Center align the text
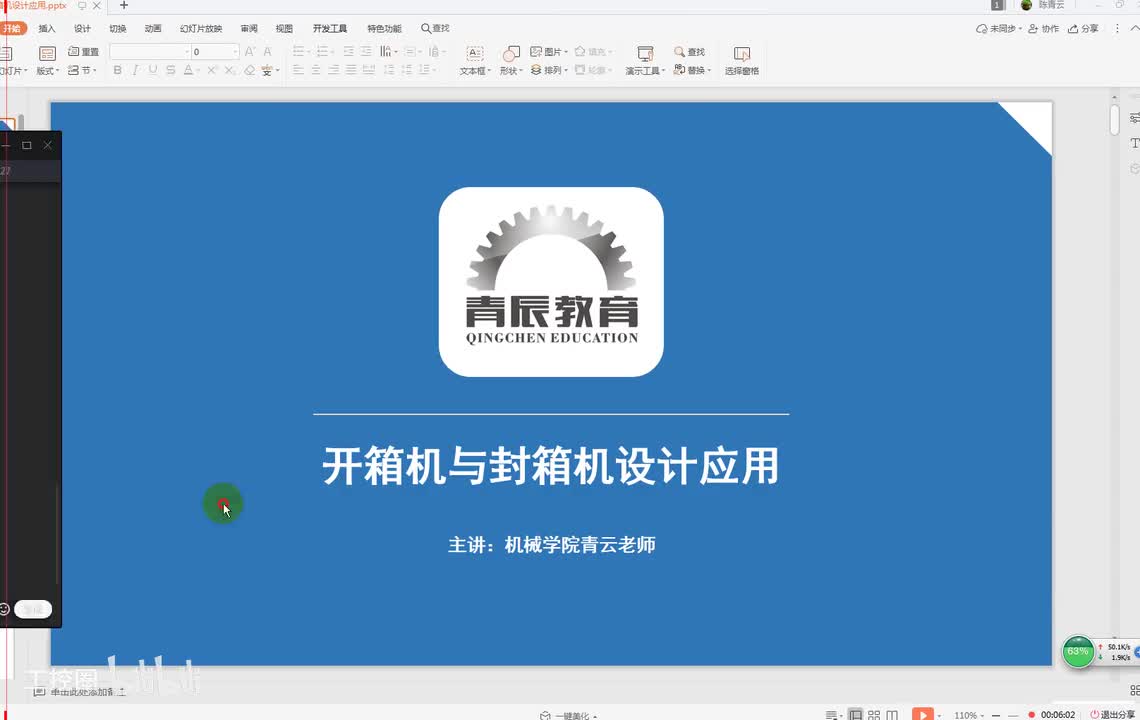 [x=316, y=70]
